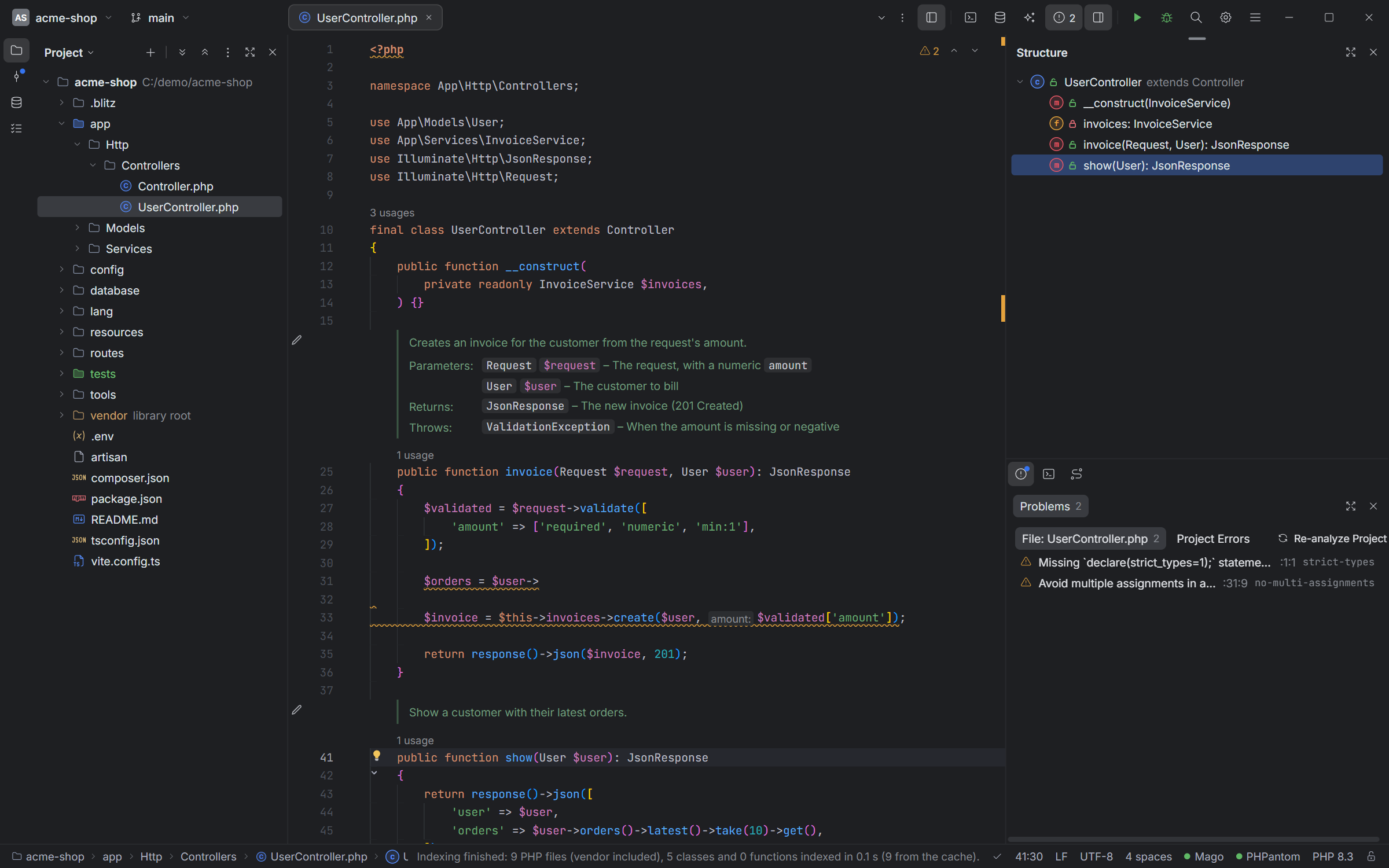Switch to the Project Errors tab

pos(1213,539)
